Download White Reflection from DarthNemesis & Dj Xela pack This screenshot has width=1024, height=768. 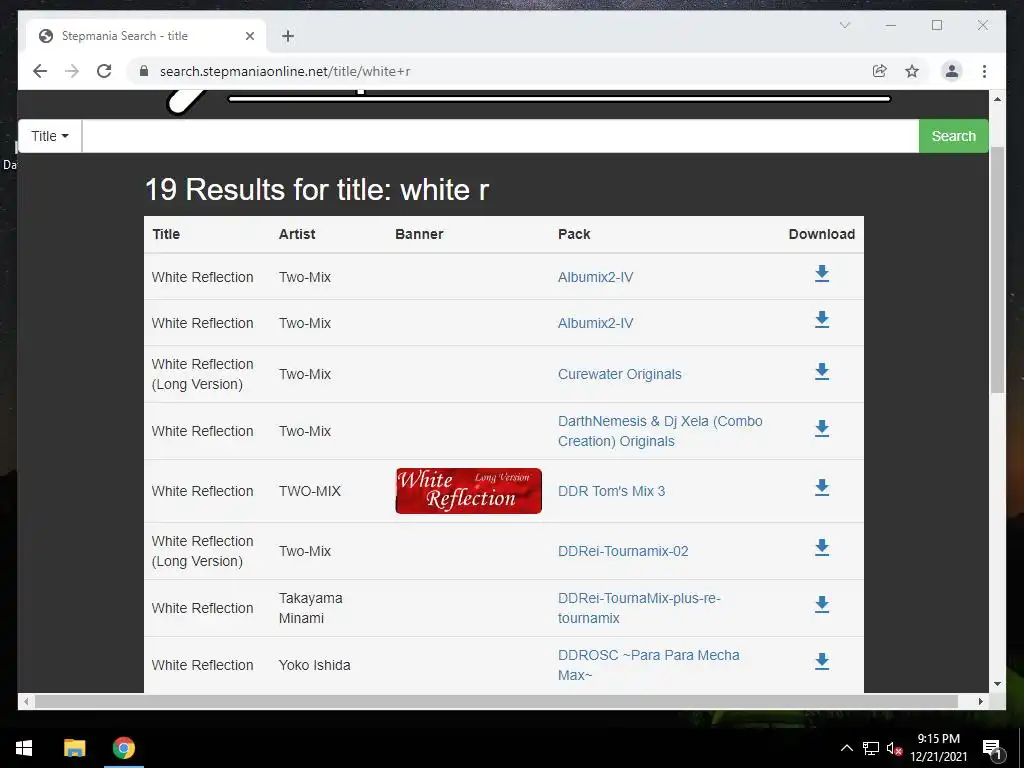pos(822,428)
